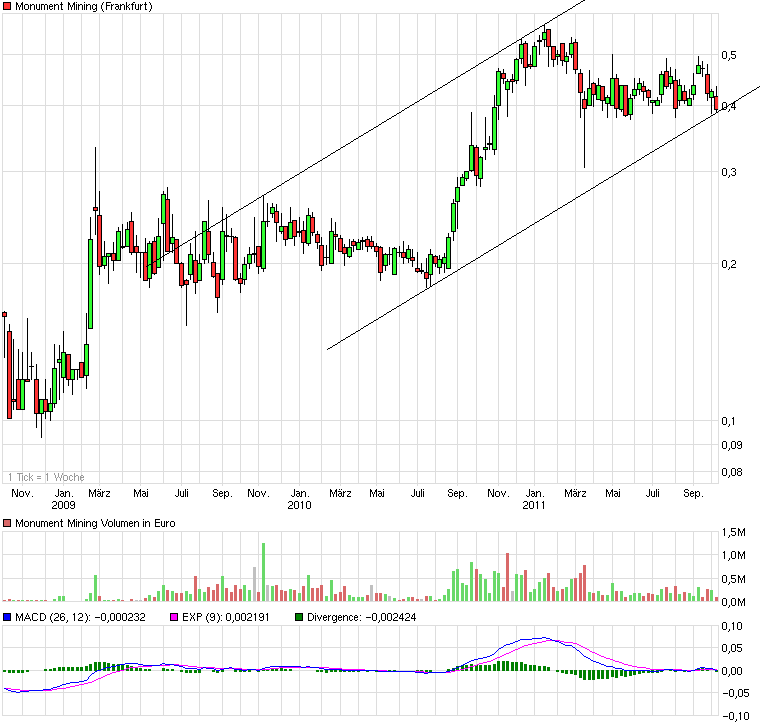Click the 'Jan. 2010' date label
760x724 pixels.
click(299, 499)
